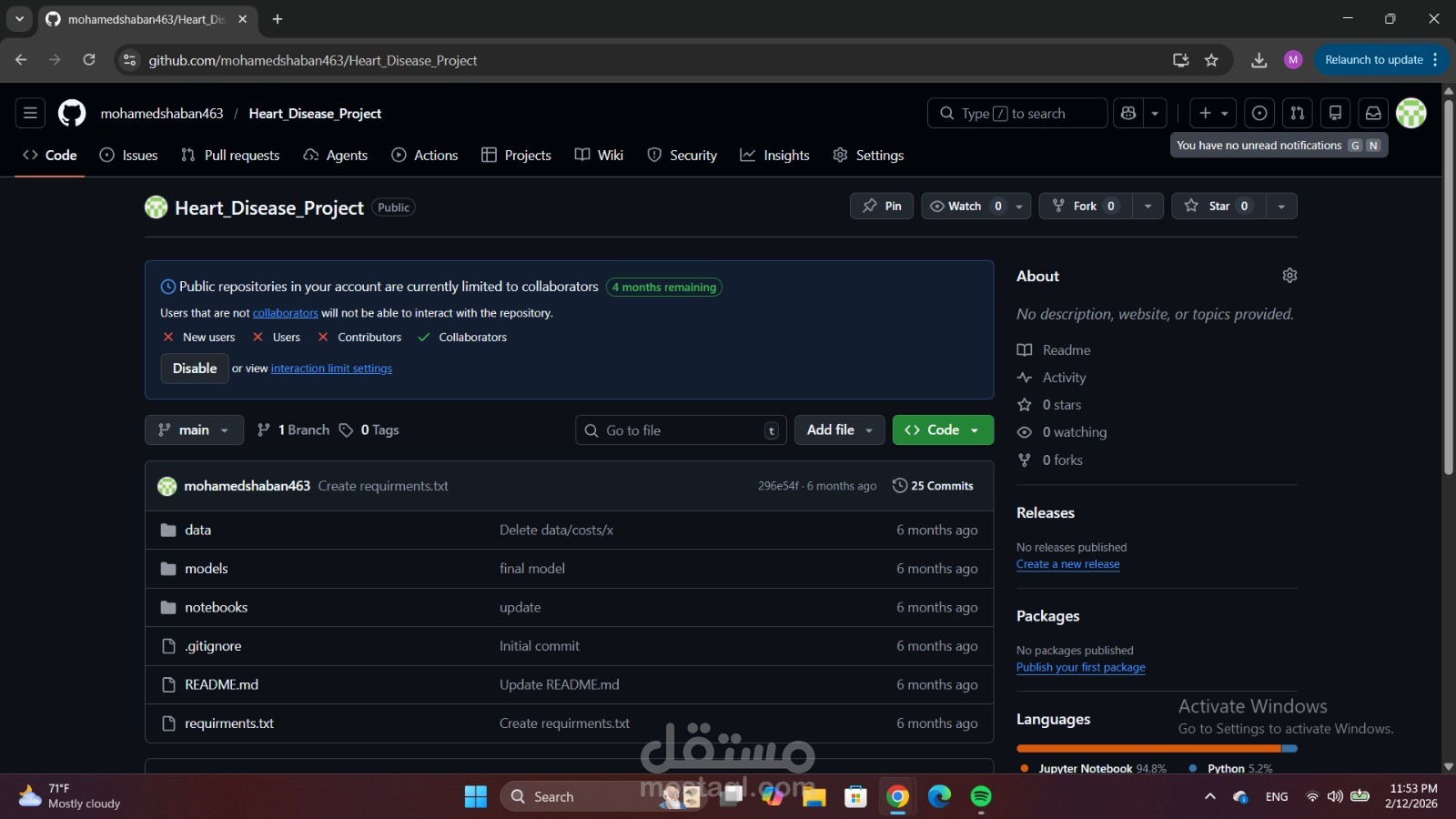Switch to the Actions tab
This screenshot has height=819, width=1456.
424,156
